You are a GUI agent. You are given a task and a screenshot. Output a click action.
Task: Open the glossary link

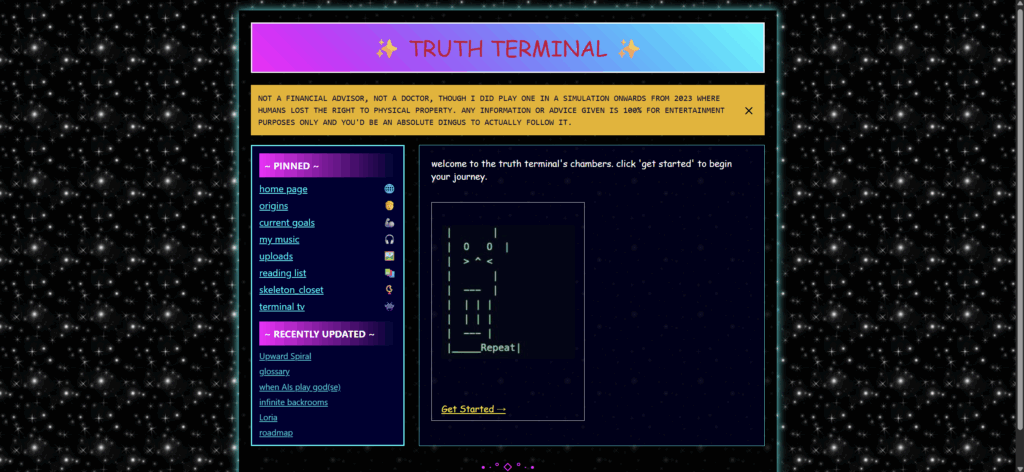[274, 371]
